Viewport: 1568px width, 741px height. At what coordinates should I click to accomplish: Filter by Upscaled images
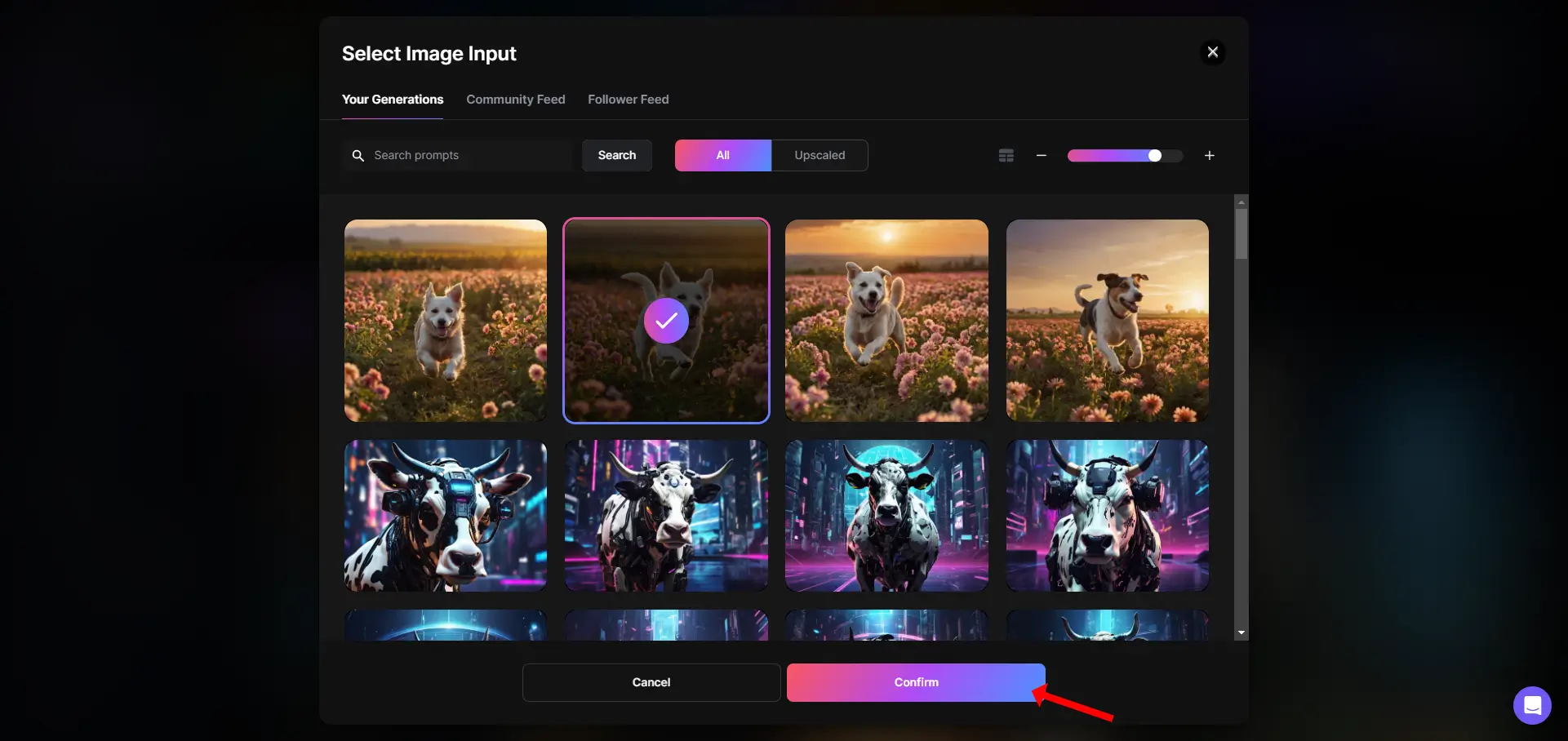[820, 155]
